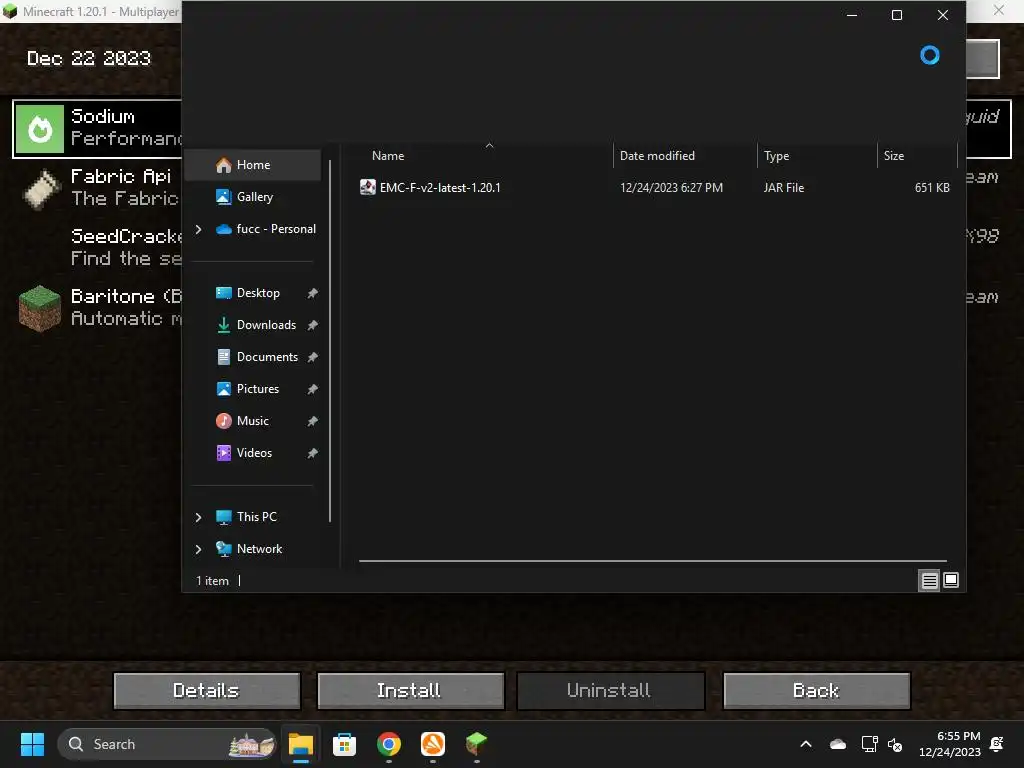The width and height of the screenshot is (1024, 768).
Task: Open the taskbar clock and date
Action: pos(950,744)
